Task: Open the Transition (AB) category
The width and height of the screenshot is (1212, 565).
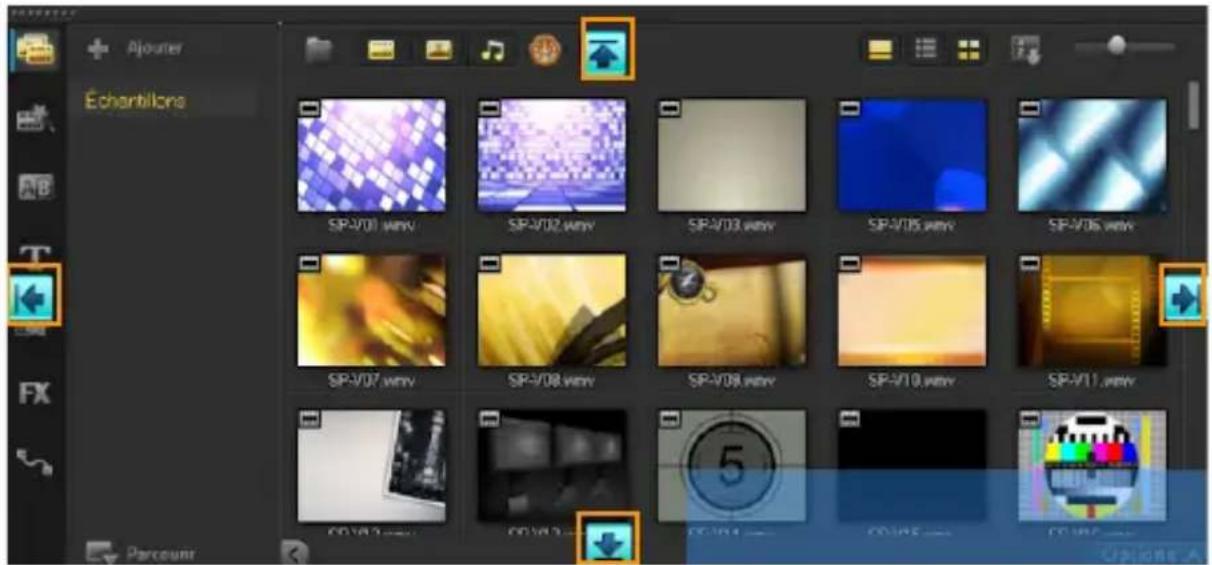Action: 35,188
